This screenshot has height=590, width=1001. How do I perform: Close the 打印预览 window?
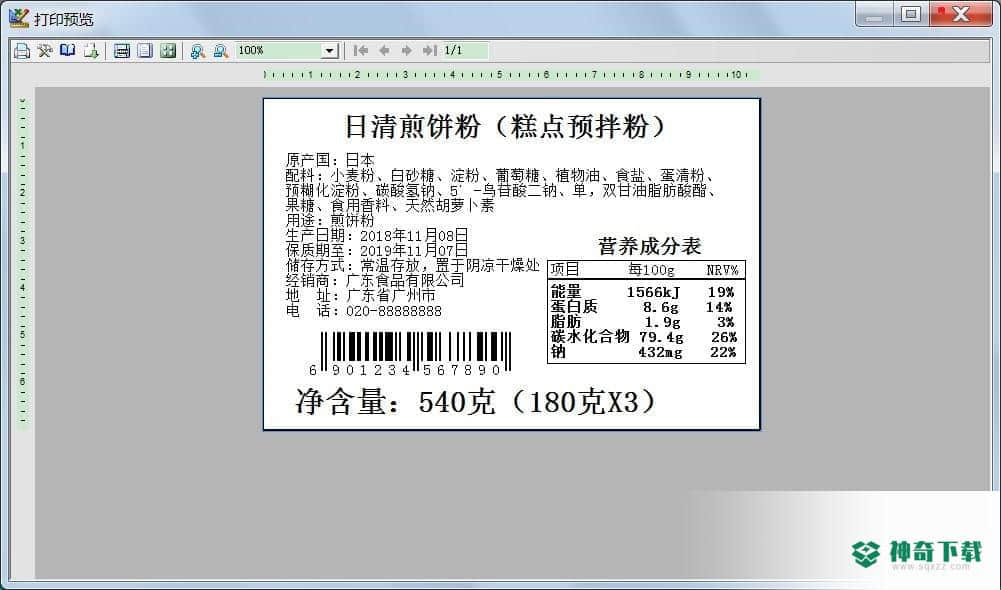[x=960, y=15]
